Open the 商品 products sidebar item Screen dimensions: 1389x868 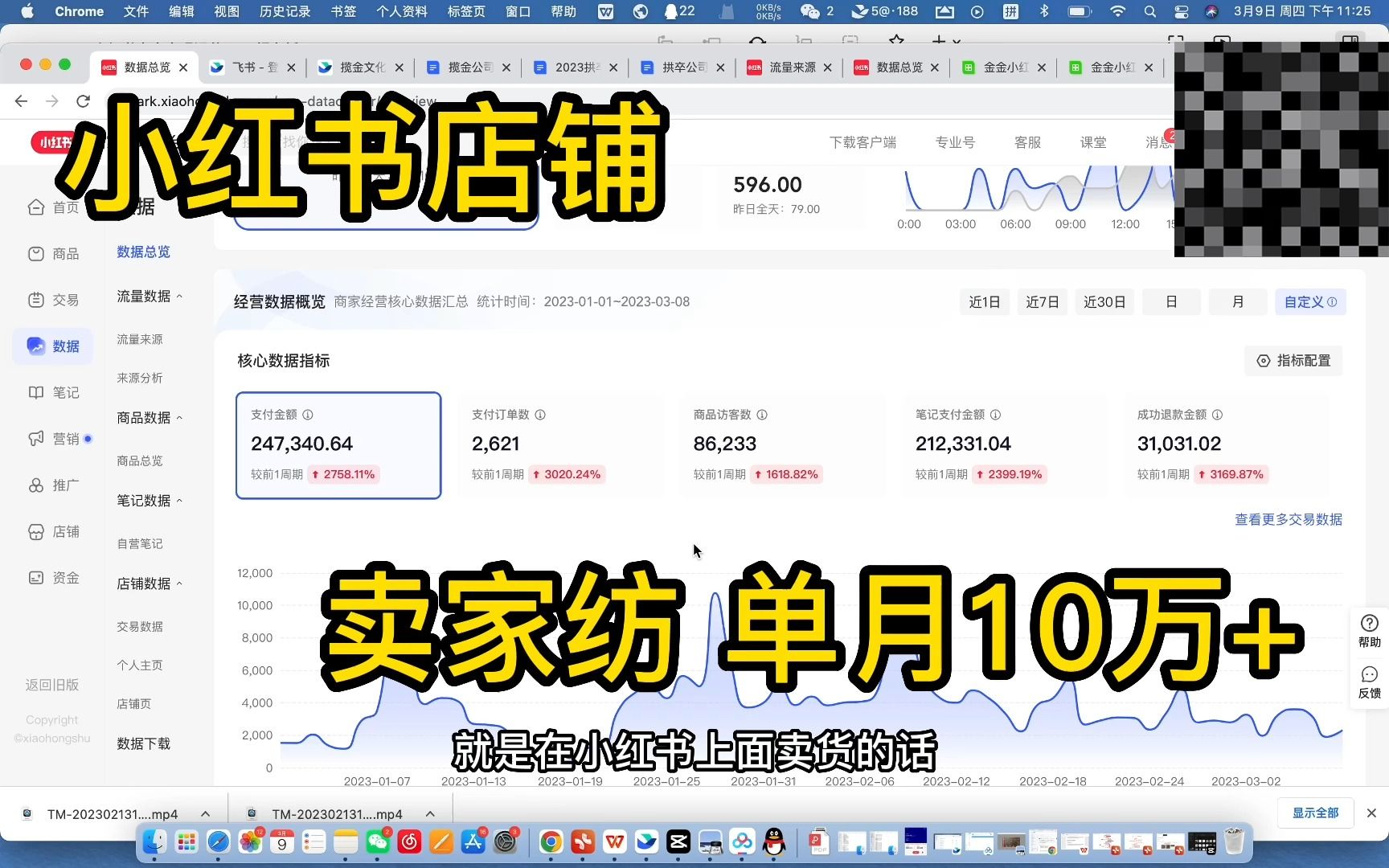(x=53, y=254)
